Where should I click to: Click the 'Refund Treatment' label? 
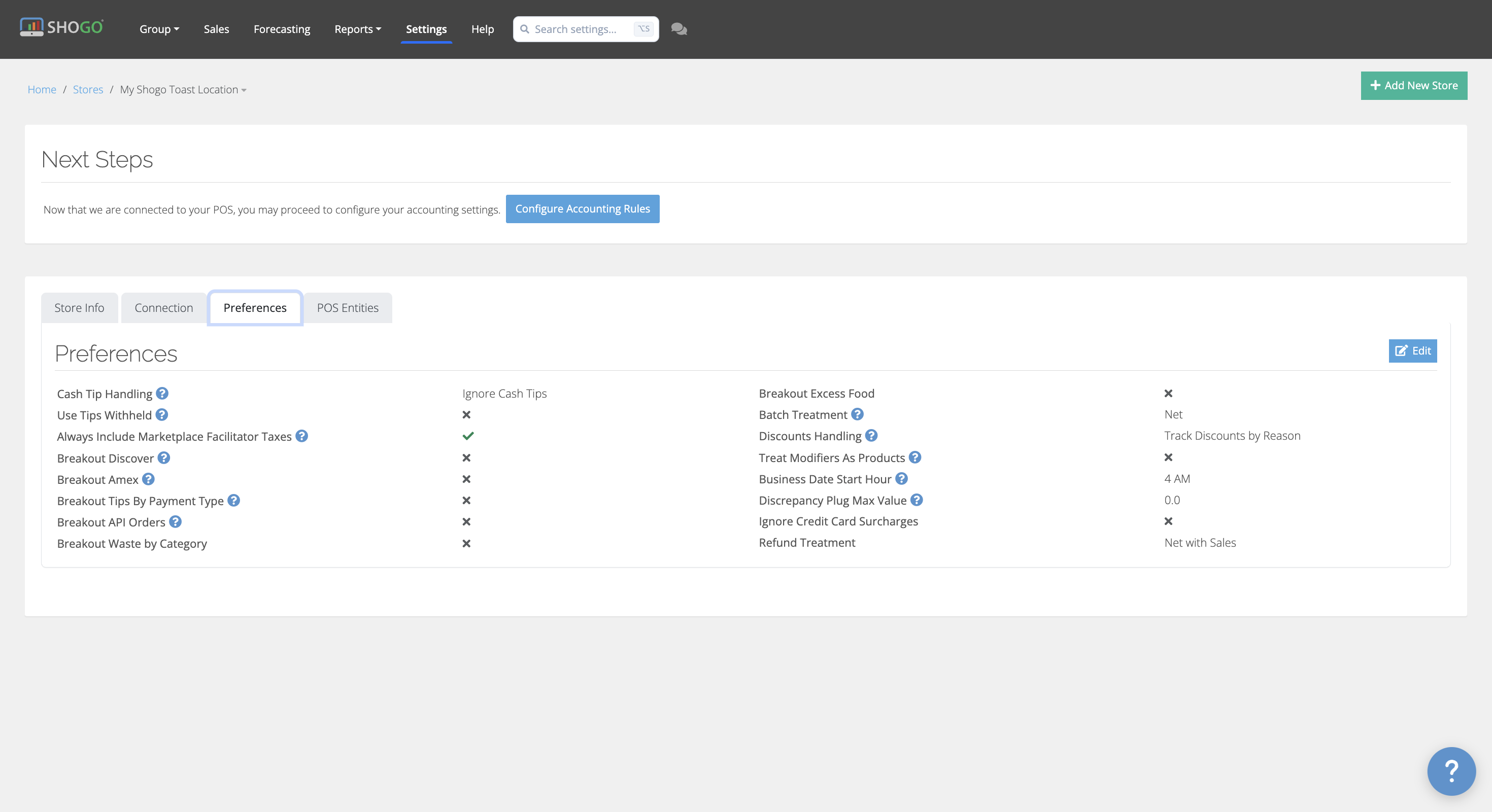807,543
